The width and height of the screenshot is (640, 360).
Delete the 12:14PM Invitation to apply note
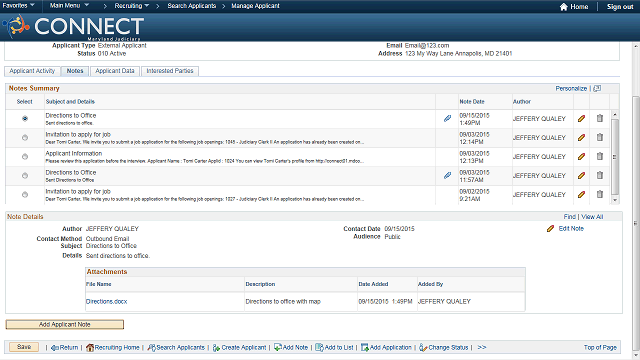click(x=600, y=137)
